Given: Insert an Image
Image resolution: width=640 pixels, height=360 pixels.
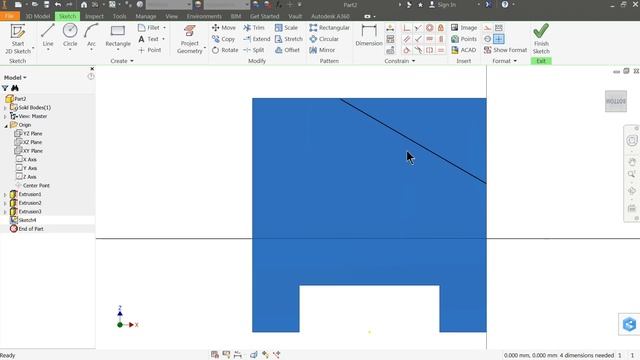Looking at the screenshot, I should pyautogui.click(x=464, y=27).
